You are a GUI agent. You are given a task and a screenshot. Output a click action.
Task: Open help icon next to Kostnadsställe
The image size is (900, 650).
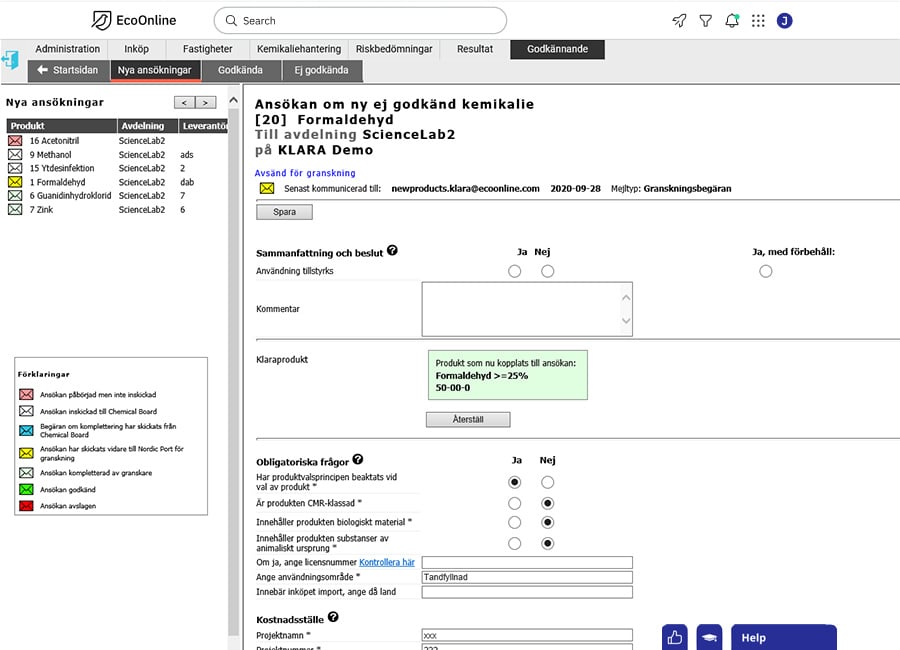[x=333, y=617]
